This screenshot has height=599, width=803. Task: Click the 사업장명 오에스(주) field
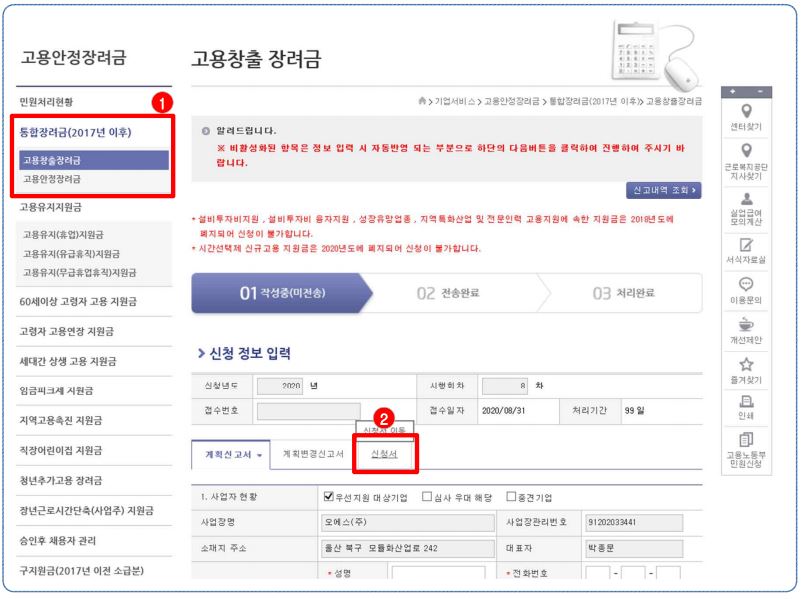408,523
